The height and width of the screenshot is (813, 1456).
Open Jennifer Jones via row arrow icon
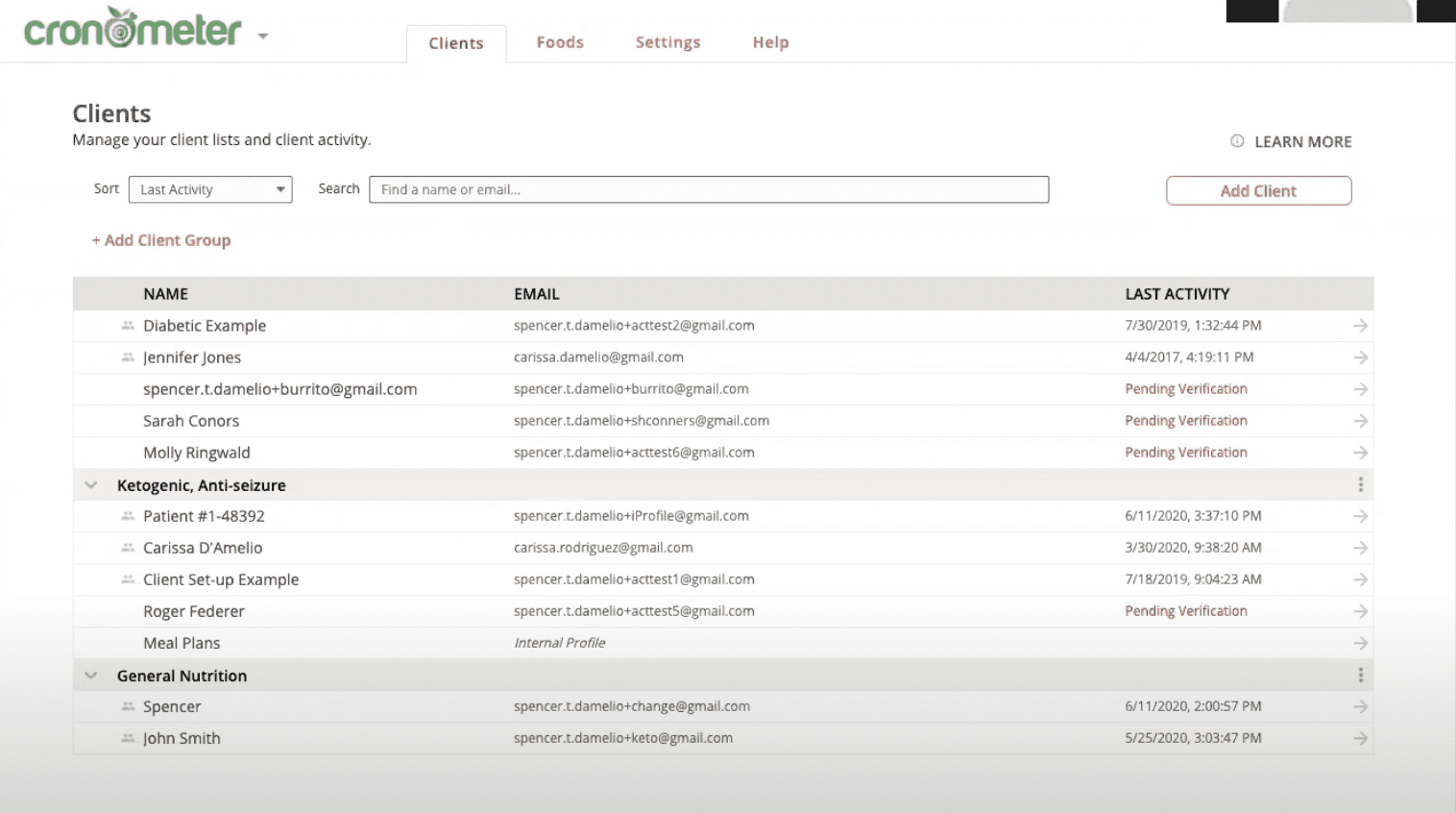pyautogui.click(x=1360, y=357)
